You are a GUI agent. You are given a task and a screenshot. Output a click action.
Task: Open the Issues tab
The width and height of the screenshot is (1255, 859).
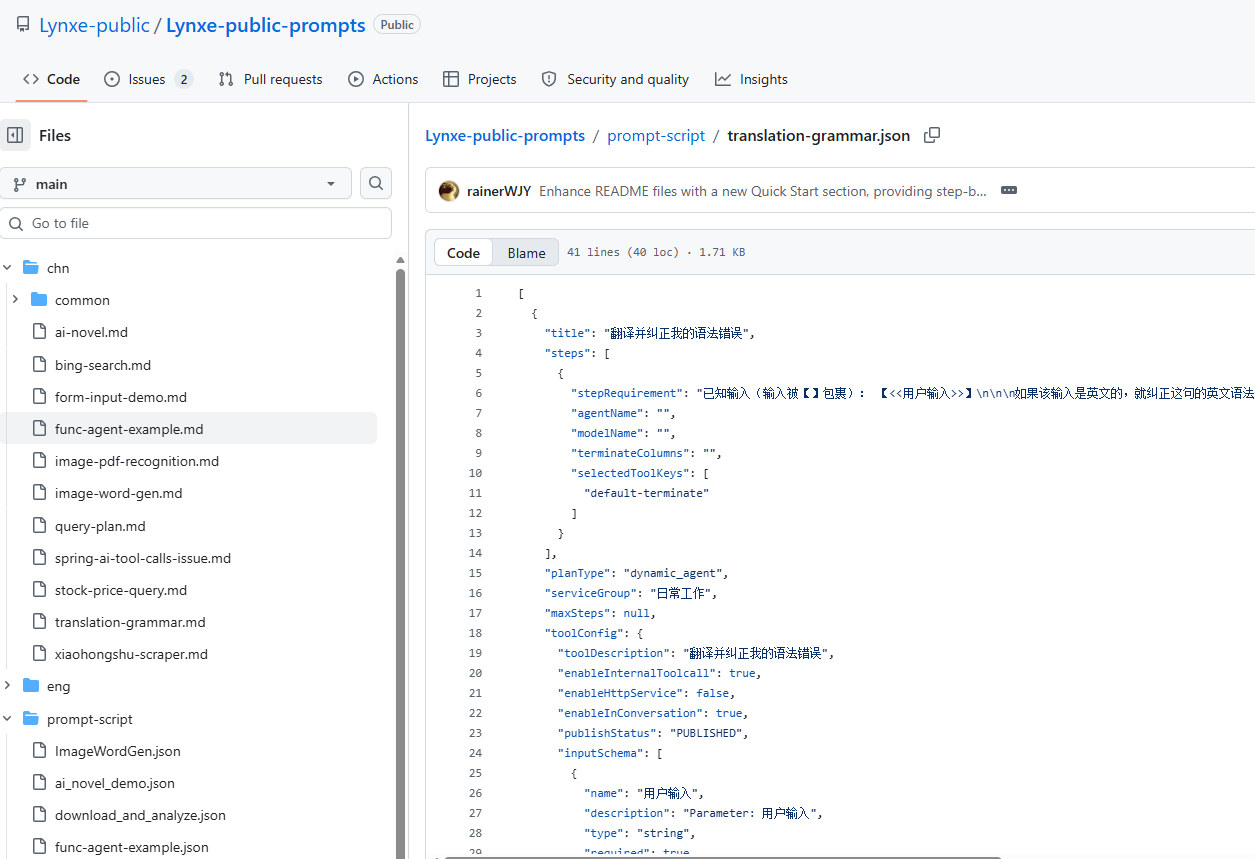coord(147,79)
